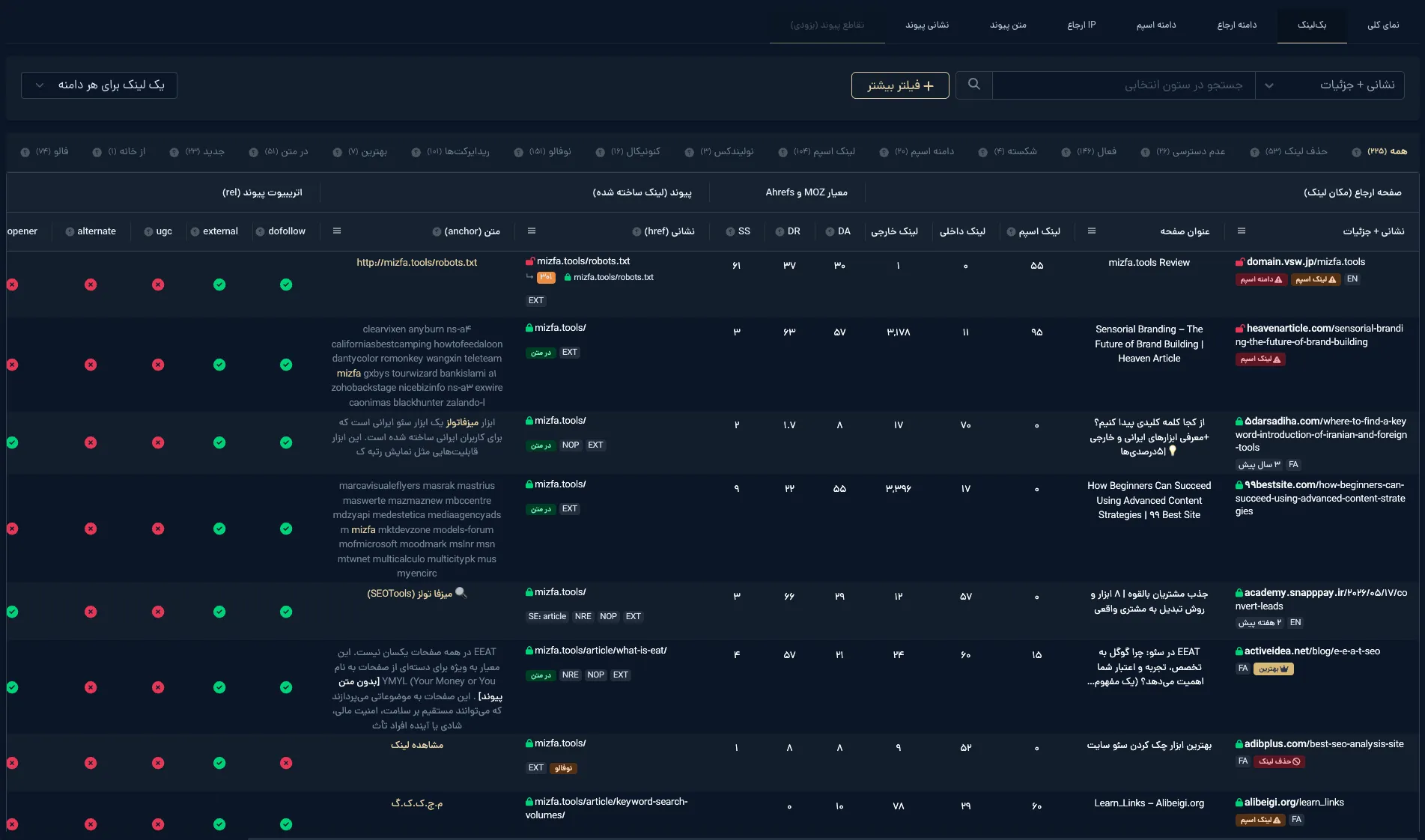Focus the جستجو در ستون انتخابی search field
This screenshot has height=840, width=1425.
1123,85
